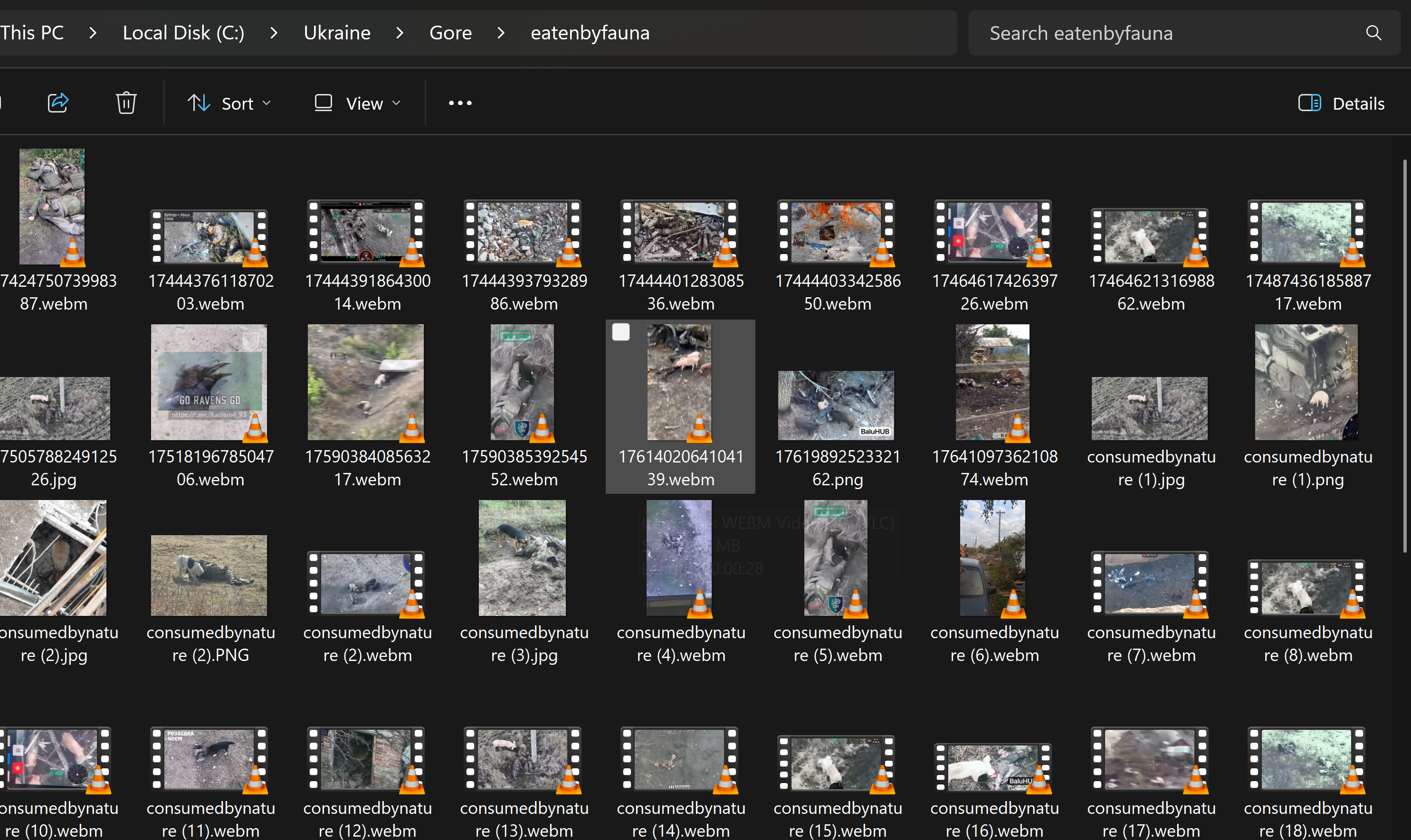This screenshot has height=840, width=1411.
Task: Click the This PC breadcrumb link
Action: [32, 33]
